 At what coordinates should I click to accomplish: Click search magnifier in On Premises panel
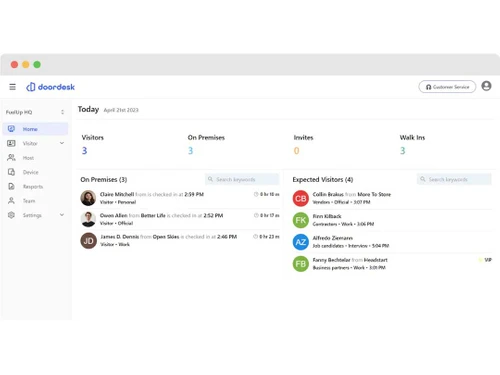[210, 179]
